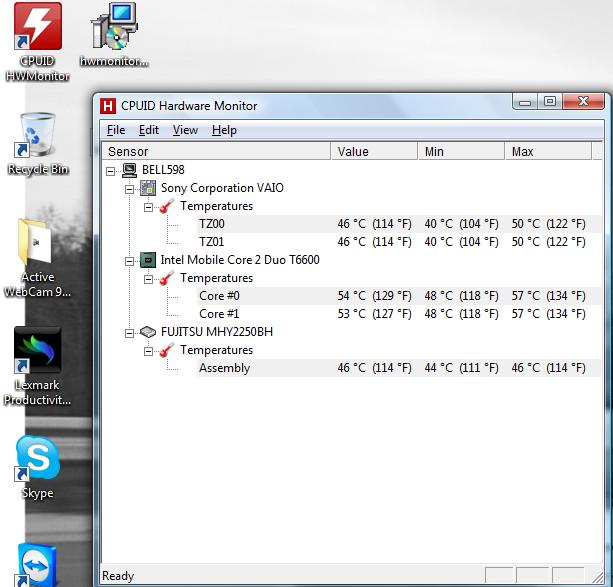
Task: Click the Intel Core 2 Duo processor icon
Action: 148,260
